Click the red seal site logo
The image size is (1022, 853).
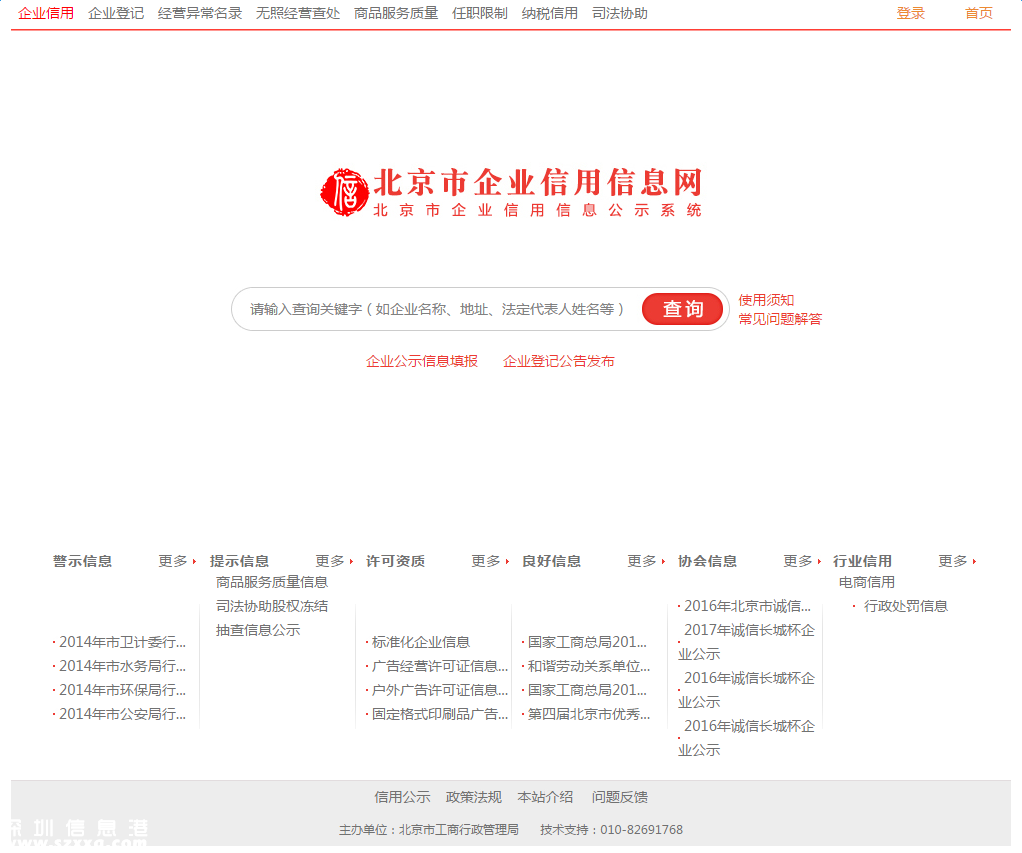pos(345,192)
